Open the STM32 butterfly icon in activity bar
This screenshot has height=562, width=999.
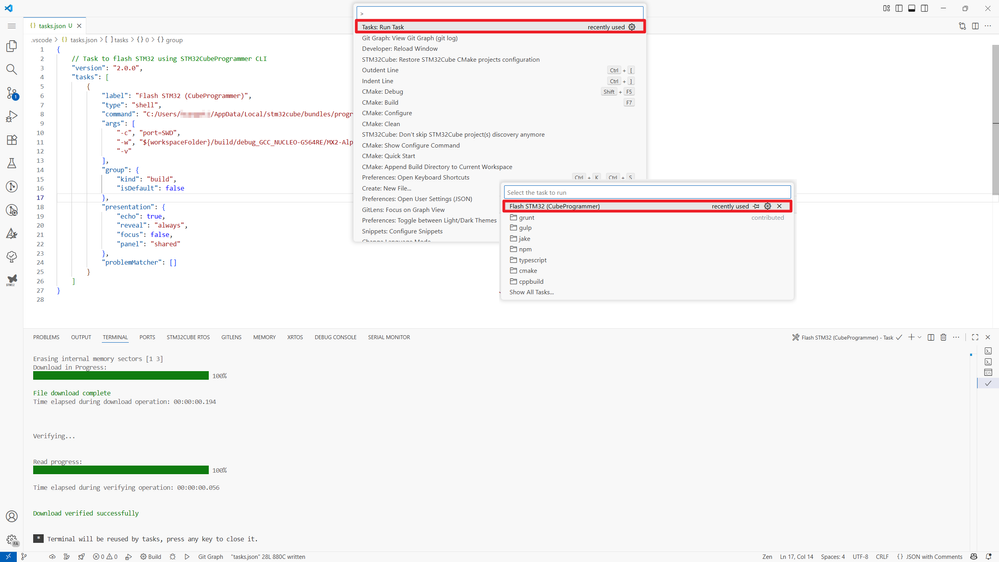pos(11,280)
